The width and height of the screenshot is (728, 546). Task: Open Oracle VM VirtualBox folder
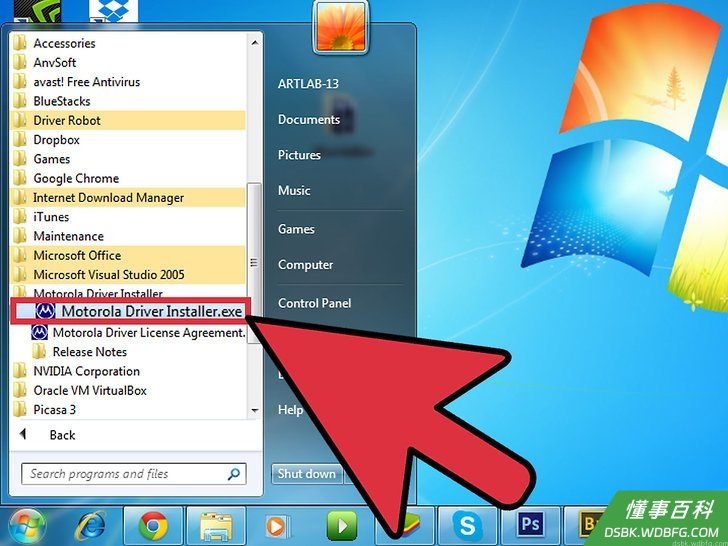point(128,391)
